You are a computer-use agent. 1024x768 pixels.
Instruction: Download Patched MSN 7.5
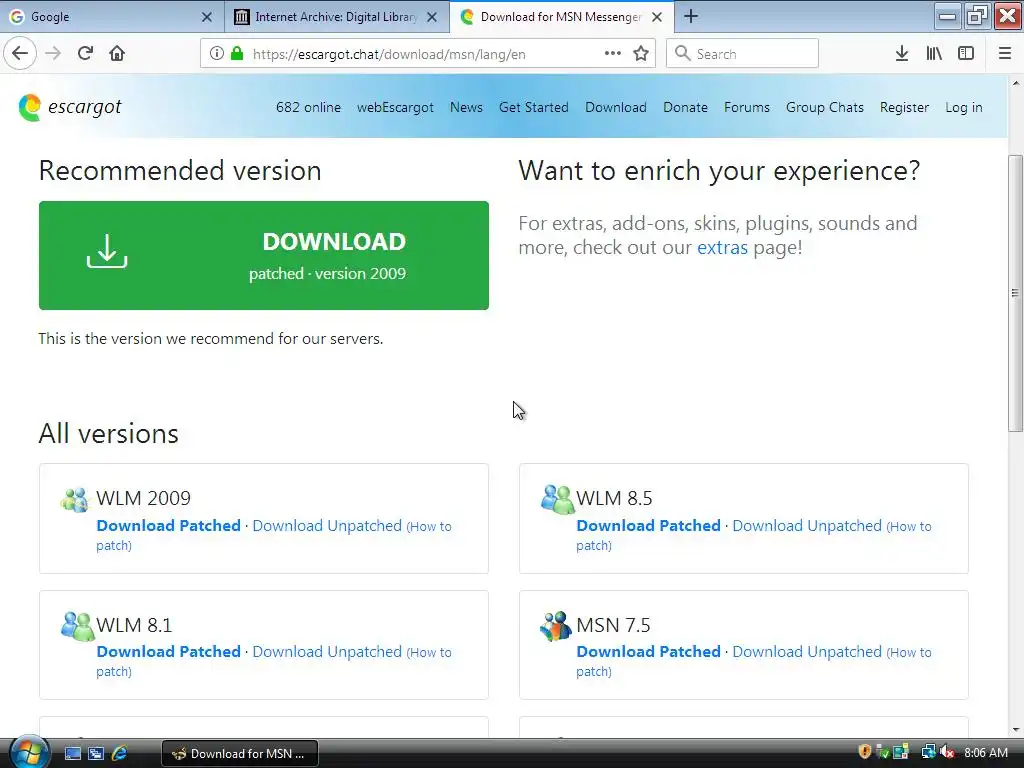click(x=648, y=652)
